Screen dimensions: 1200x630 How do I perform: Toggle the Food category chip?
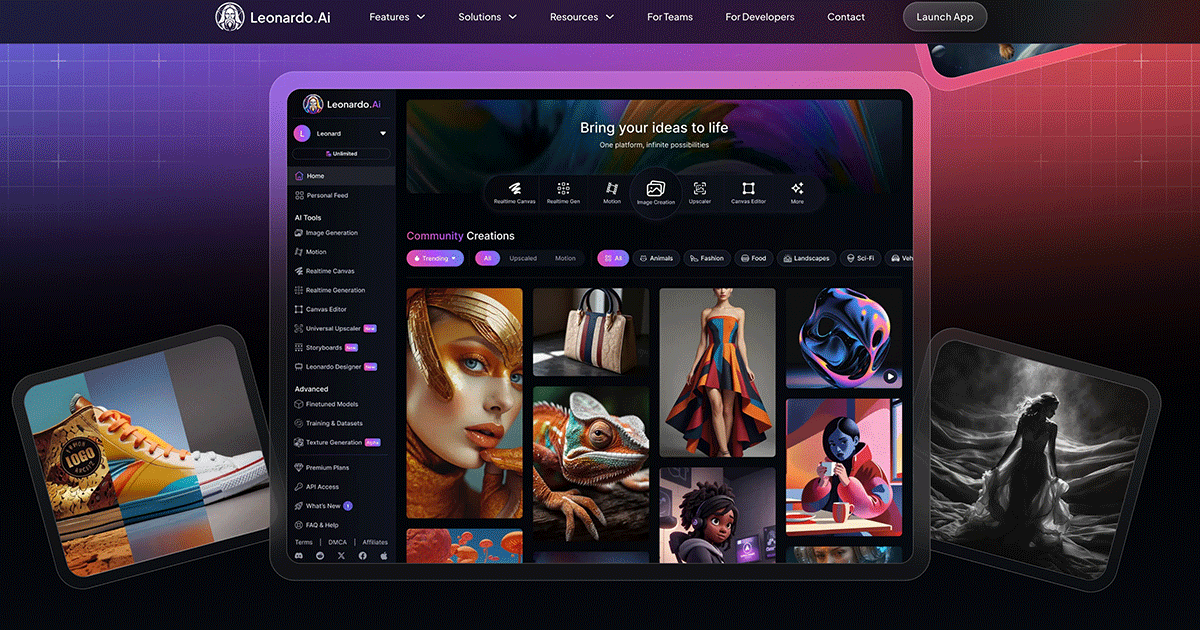(x=754, y=258)
